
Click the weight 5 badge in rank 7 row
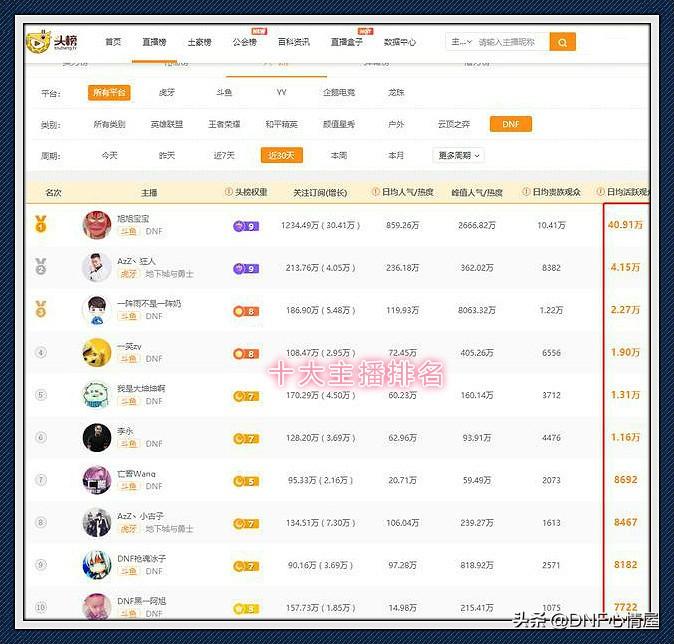click(x=246, y=481)
